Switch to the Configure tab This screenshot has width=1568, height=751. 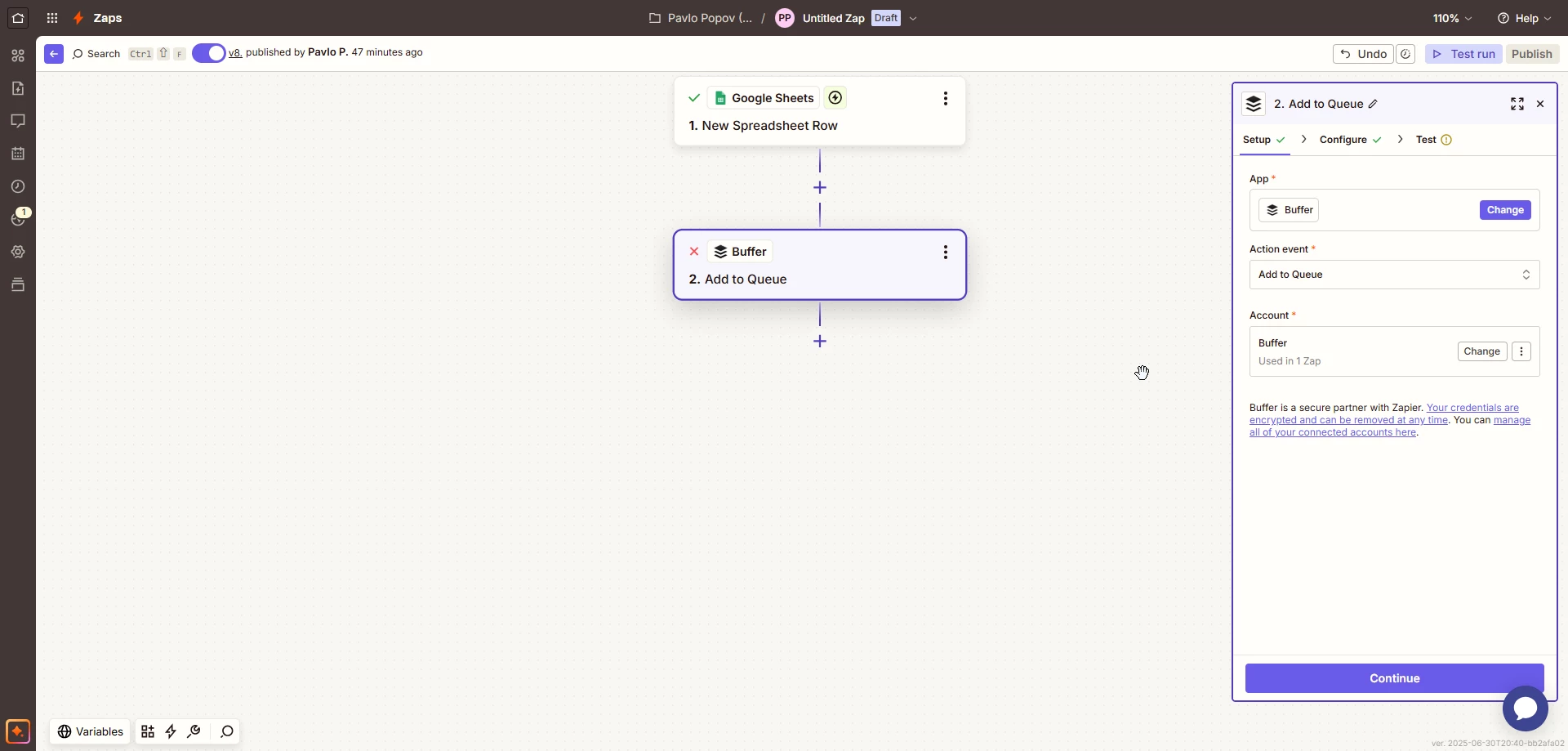pos(1351,140)
